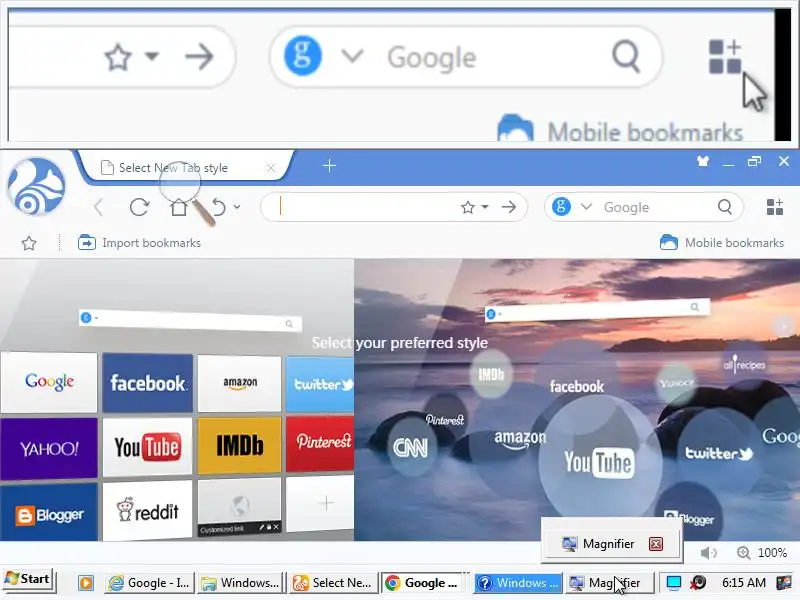The height and width of the screenshot is (600, 800).
Task: Click the reddit tile
Action: (148, 511)
